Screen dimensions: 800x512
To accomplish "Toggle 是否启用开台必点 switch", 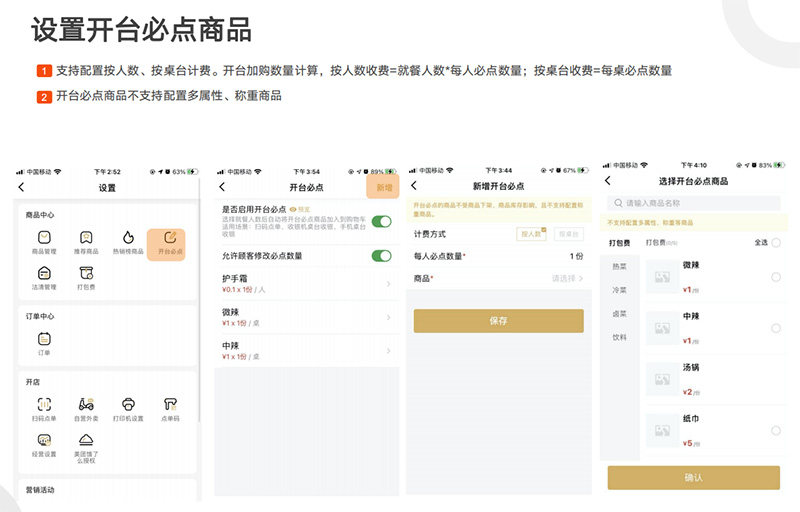I will point(381,221).
